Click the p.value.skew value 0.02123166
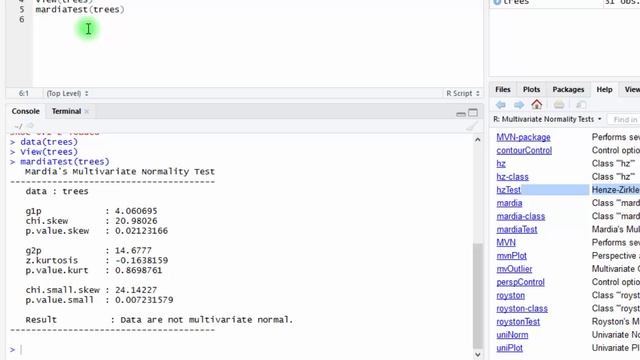Image resolution: width=640 pixels, height=360 pixels. tap(141, 231)
